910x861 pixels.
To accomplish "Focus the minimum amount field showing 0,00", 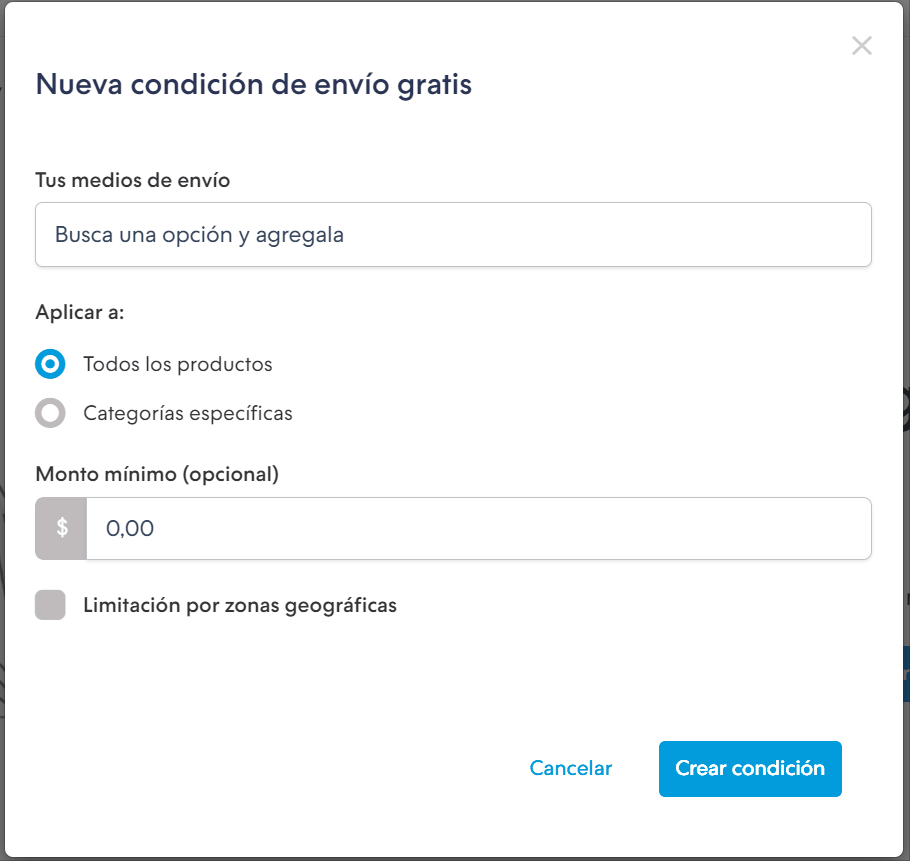I will click(479, 529).
